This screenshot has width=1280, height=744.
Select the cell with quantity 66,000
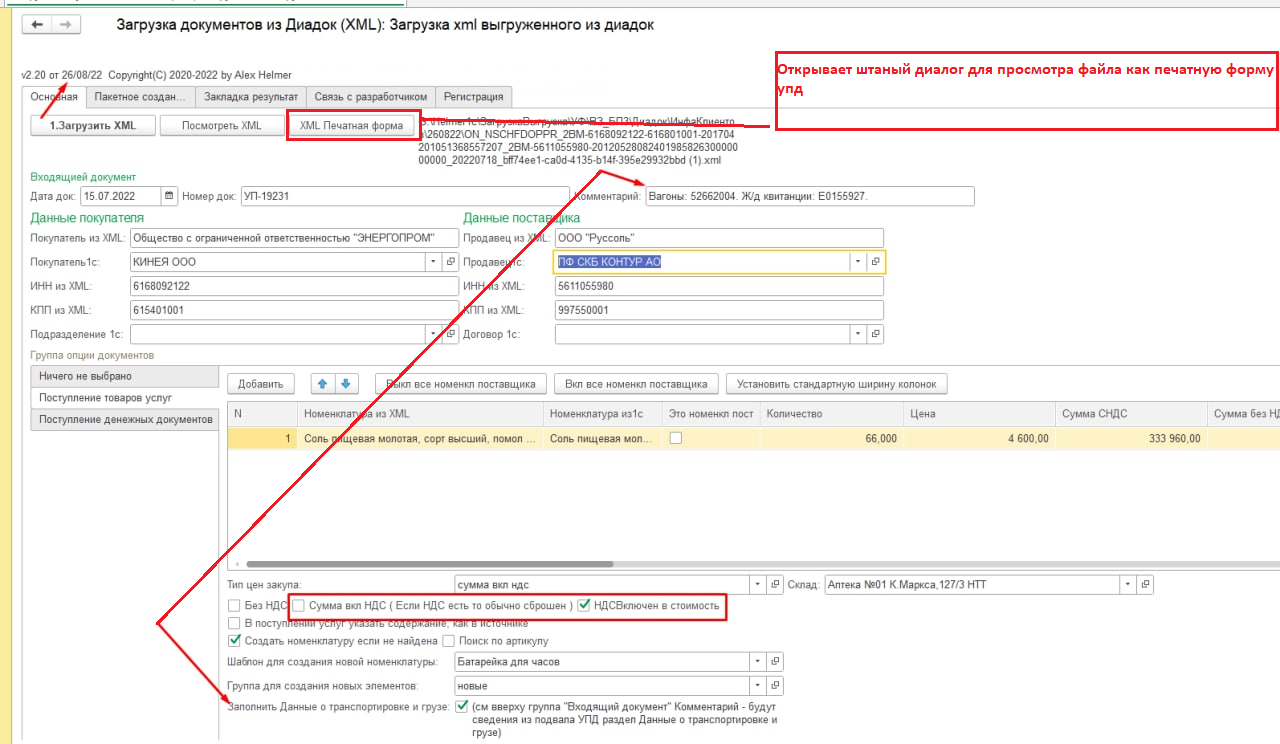(x=832, y=438)
